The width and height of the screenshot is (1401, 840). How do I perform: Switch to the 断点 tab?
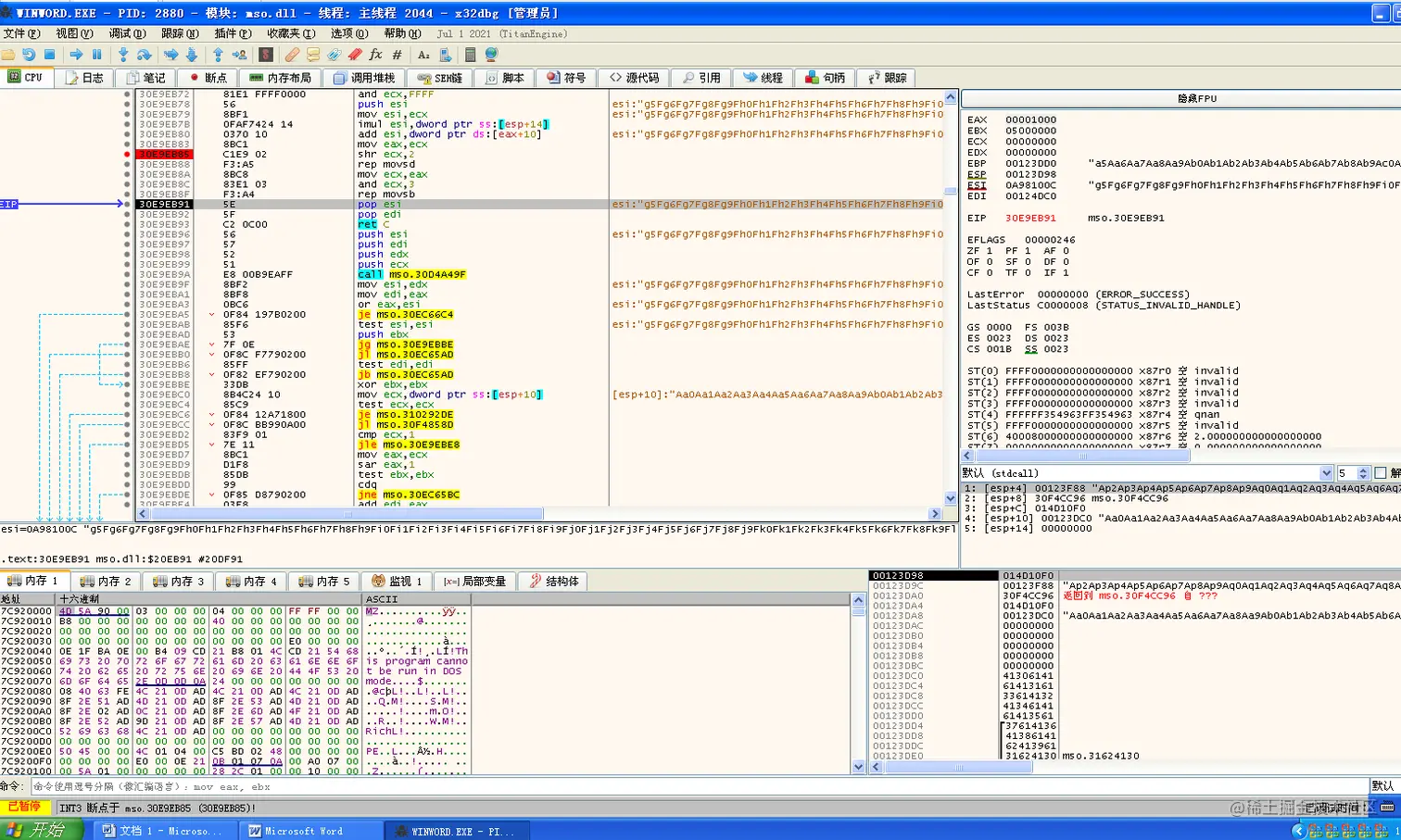click(x=208, y=78)
